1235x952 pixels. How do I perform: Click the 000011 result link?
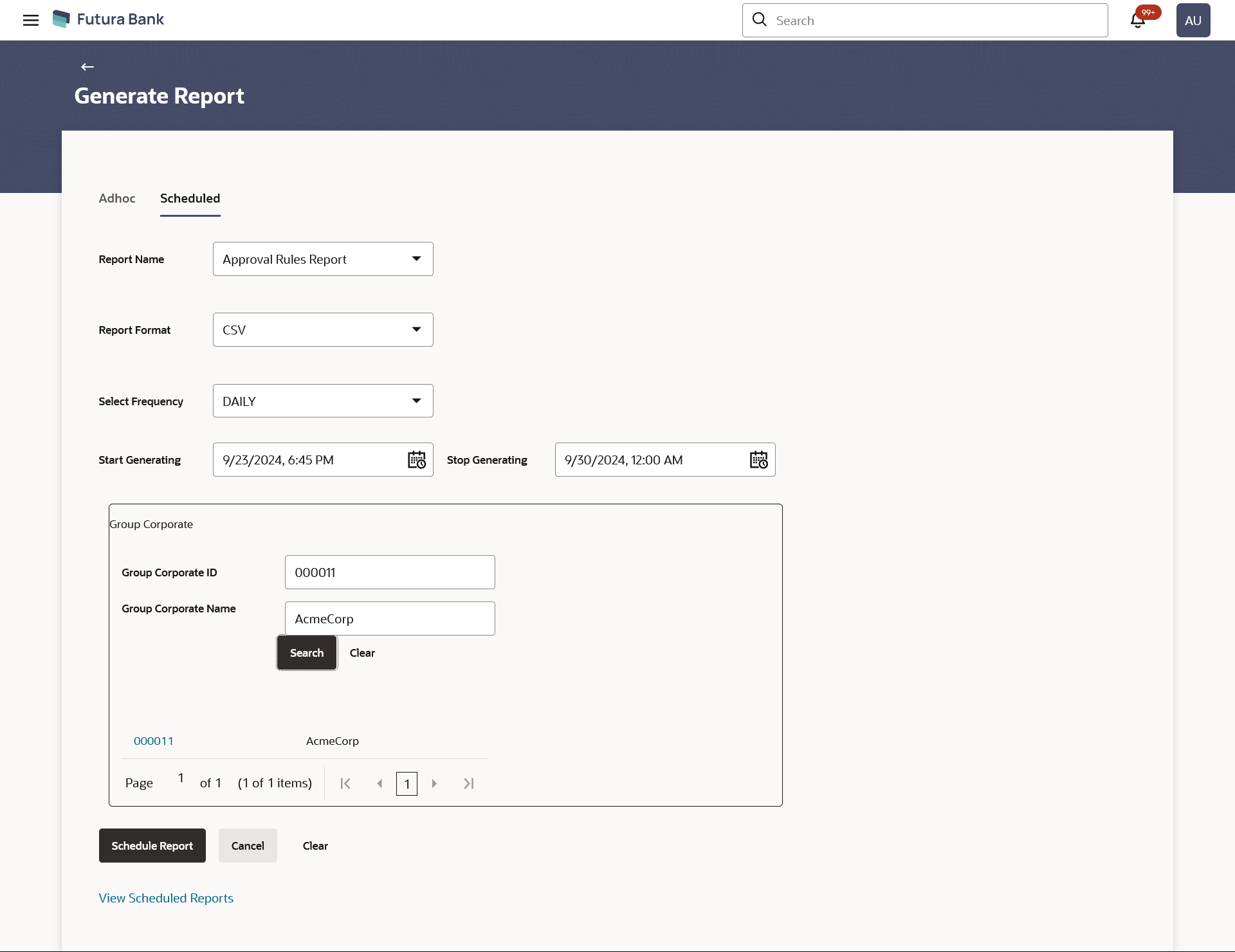point(154,741)
